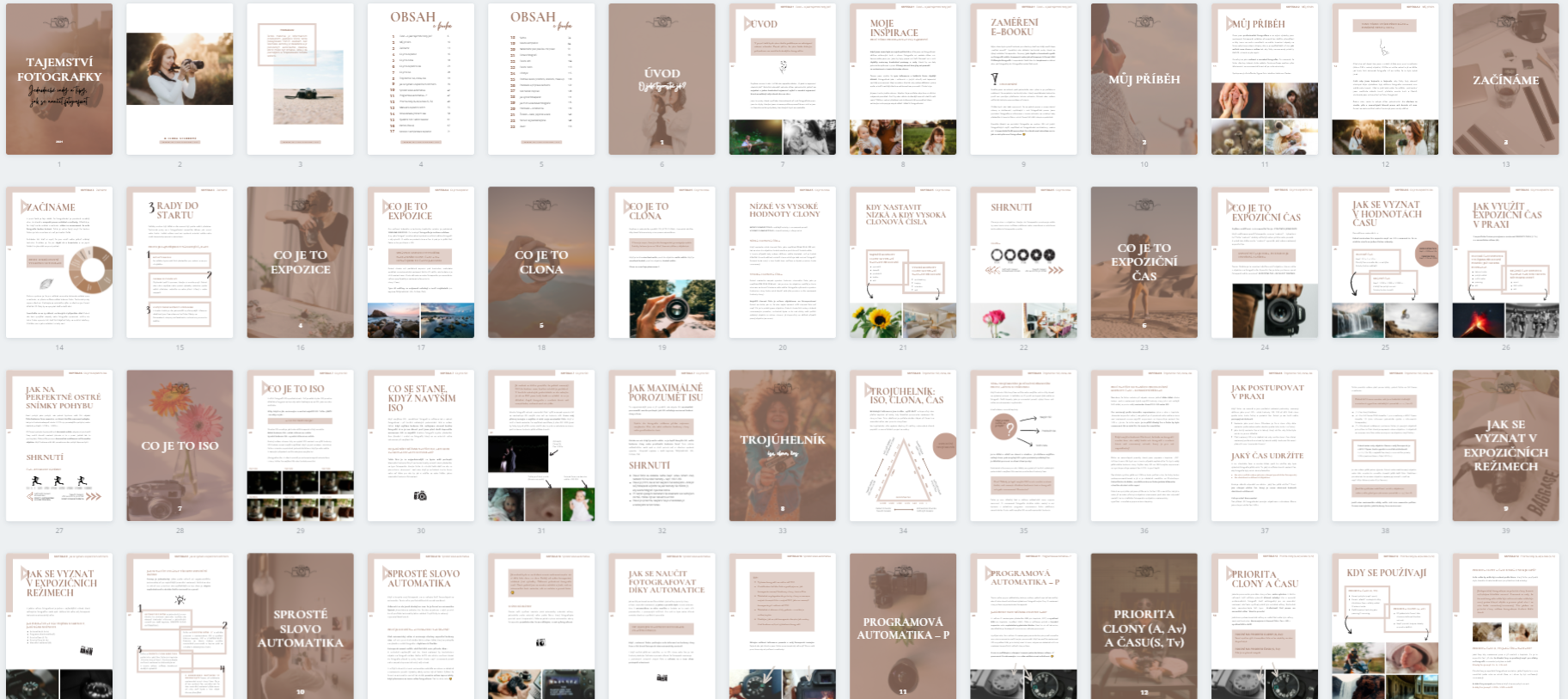Select 'Priorita clony a času' white text page
The height and width of the screenshot is (699, 1568).
point(1265,626)
